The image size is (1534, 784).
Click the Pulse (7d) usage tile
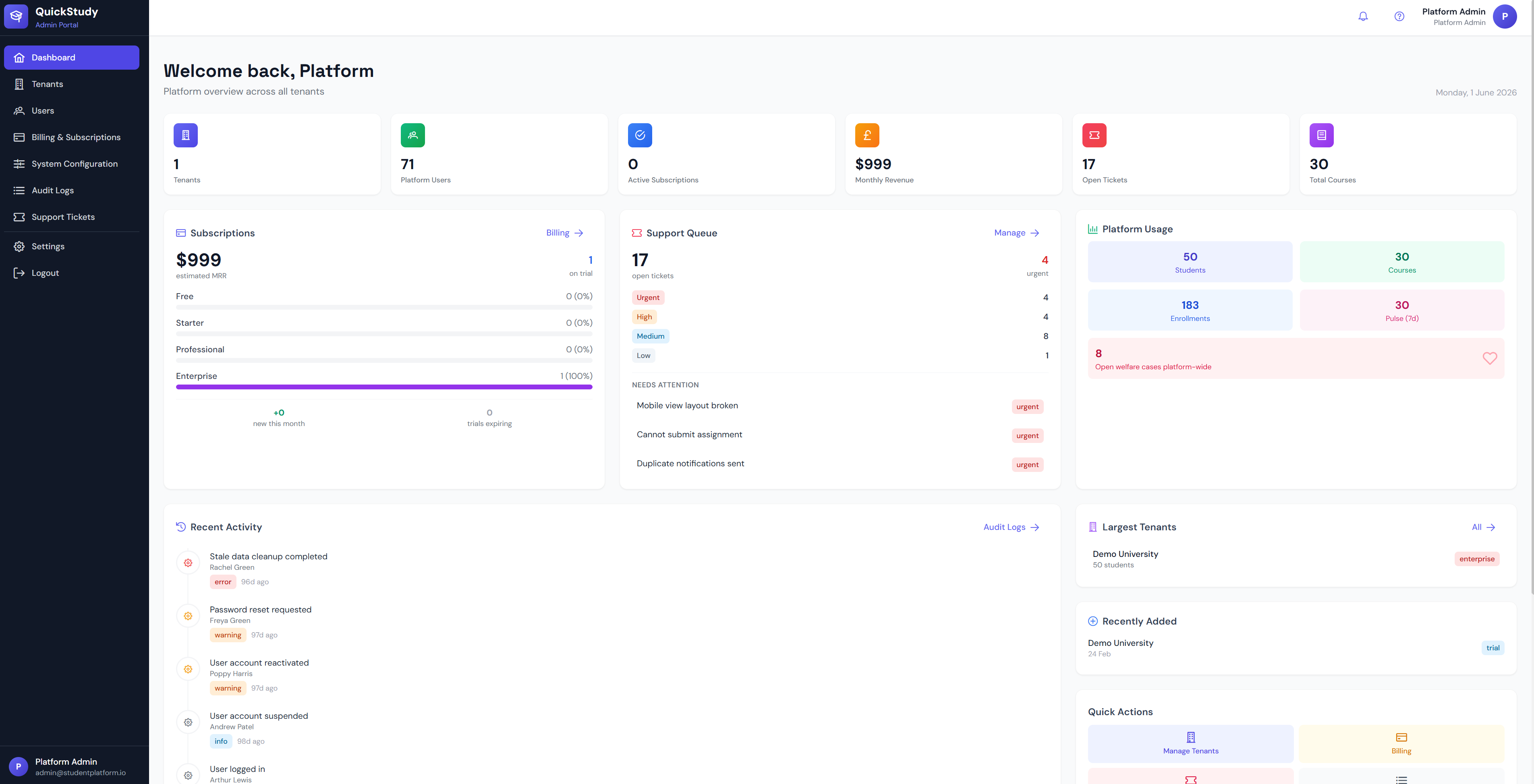pyautogui.click(x=1402, y=310)
